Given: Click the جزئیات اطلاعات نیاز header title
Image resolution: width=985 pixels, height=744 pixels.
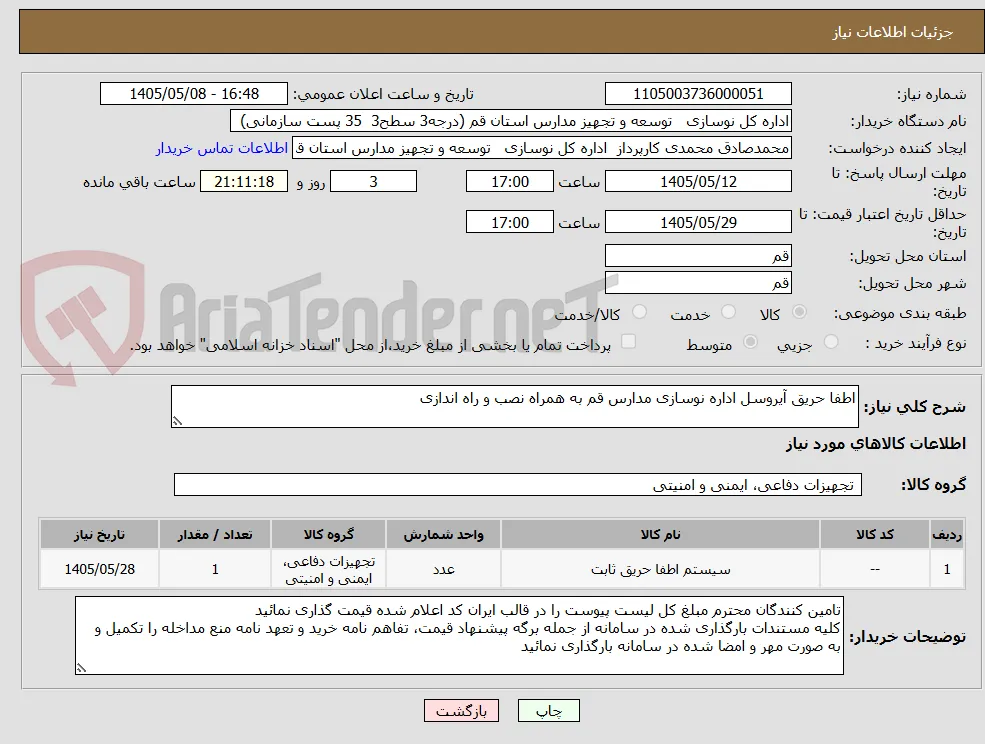Looking at the screenshot, I should click(892, 32).
